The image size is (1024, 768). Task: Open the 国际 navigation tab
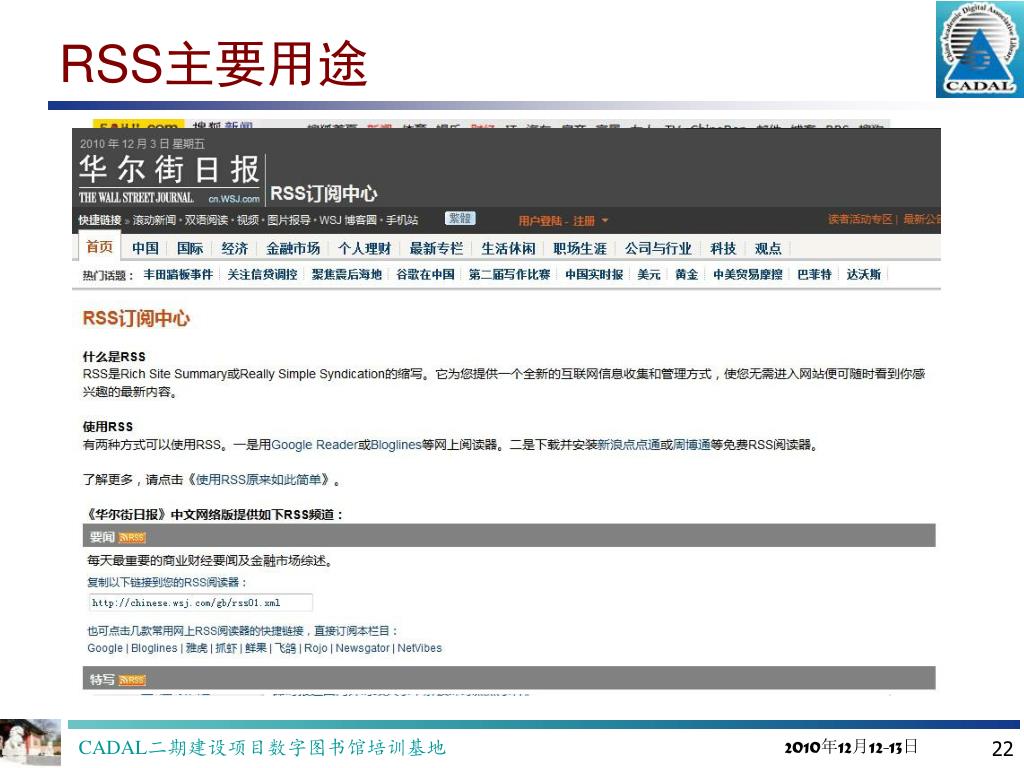pyautogui.click(x=190, y=248)
